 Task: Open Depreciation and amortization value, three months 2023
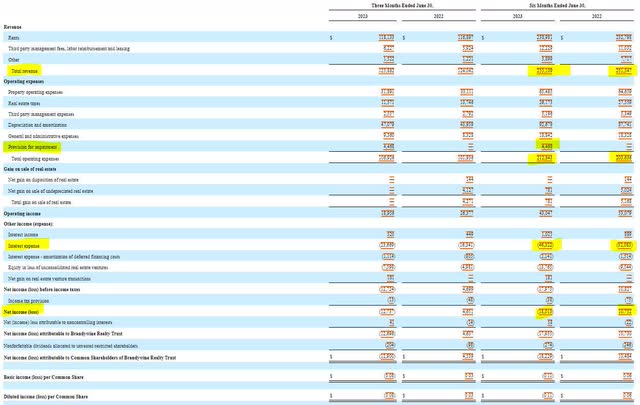tap(387, 125)
